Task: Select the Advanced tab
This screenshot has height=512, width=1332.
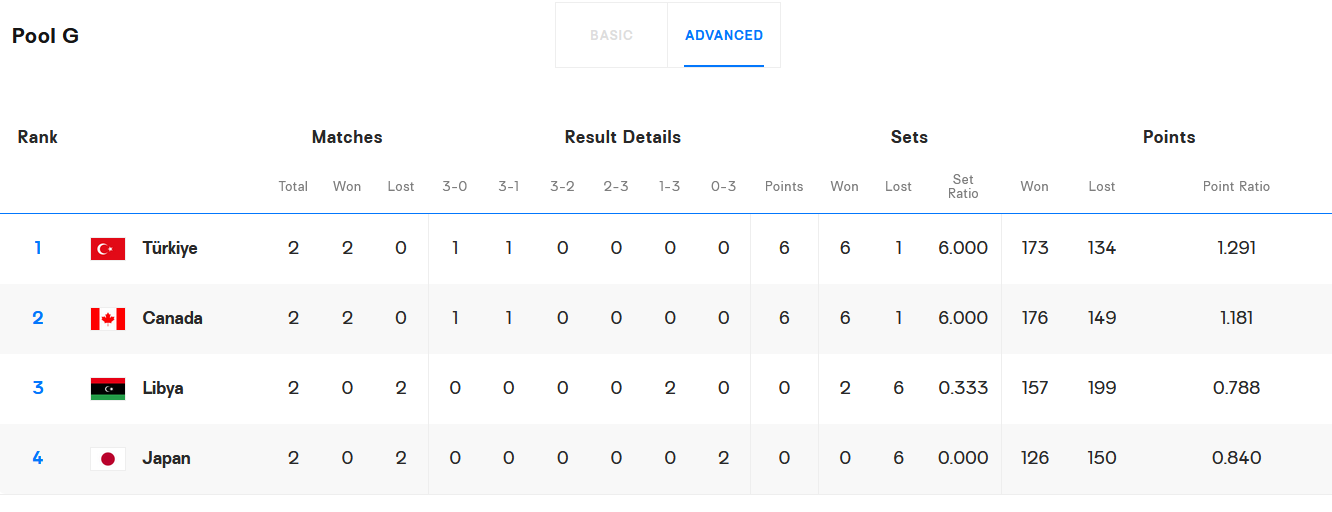Action: click(724, 35)
